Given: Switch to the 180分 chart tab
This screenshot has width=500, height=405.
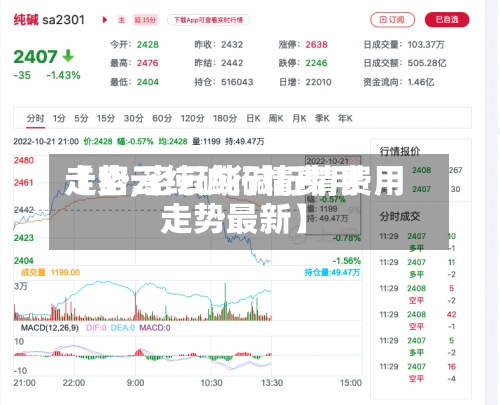Looking at the screenshot, I should coord(225,118).
